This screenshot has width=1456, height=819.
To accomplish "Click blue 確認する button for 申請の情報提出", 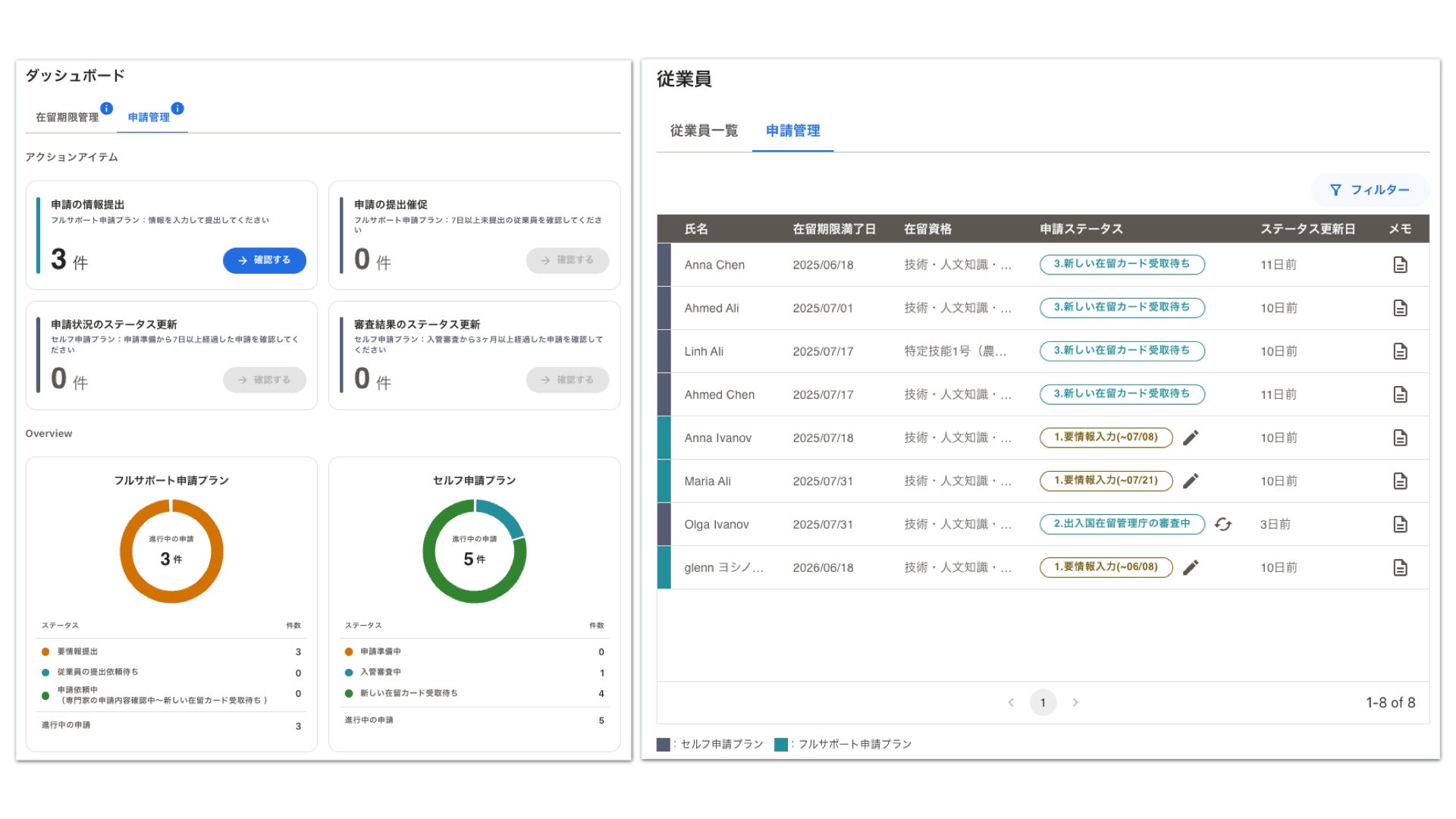I will coord(264,260).
